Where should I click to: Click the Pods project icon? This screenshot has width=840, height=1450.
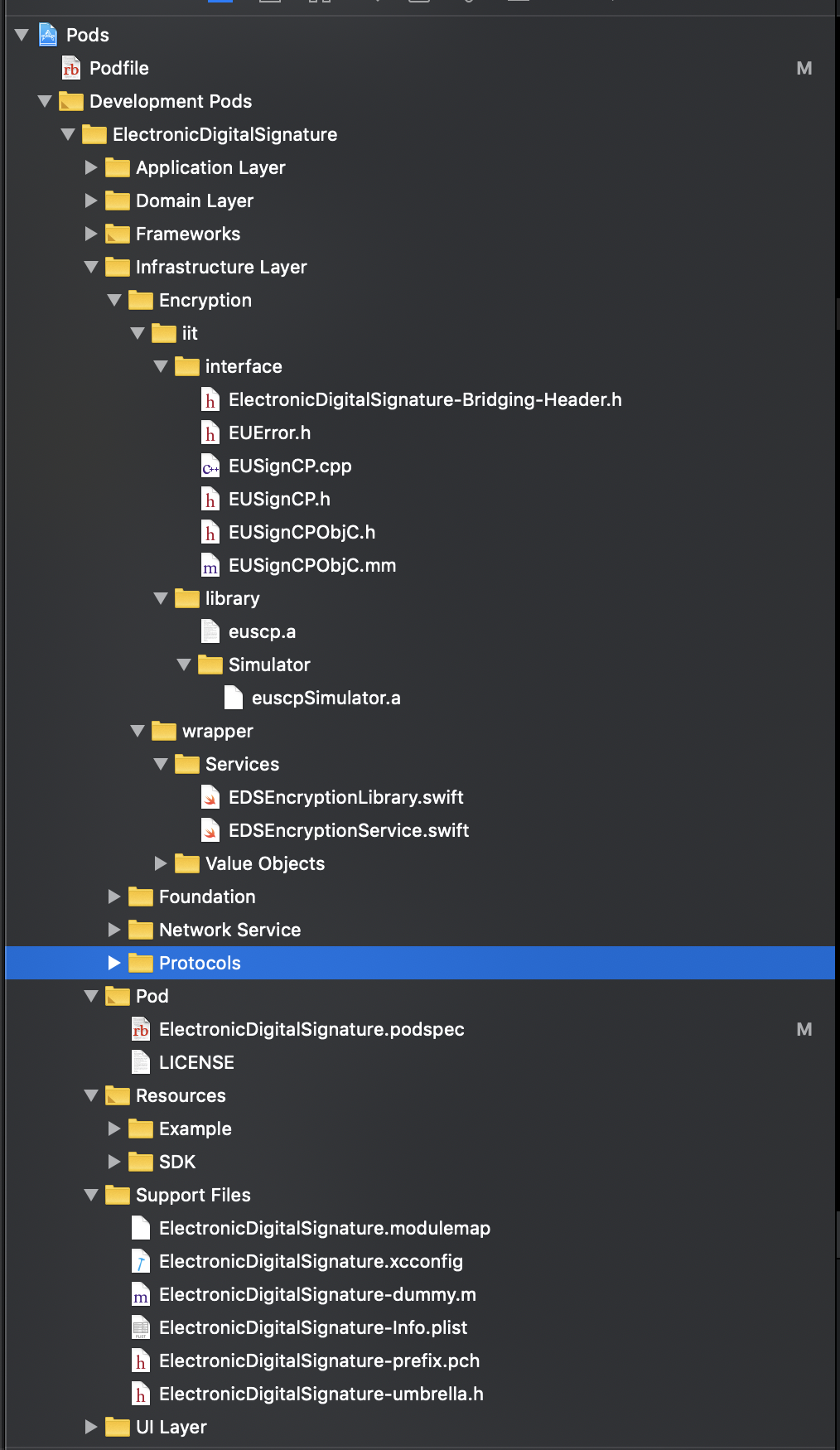point(48,35)
